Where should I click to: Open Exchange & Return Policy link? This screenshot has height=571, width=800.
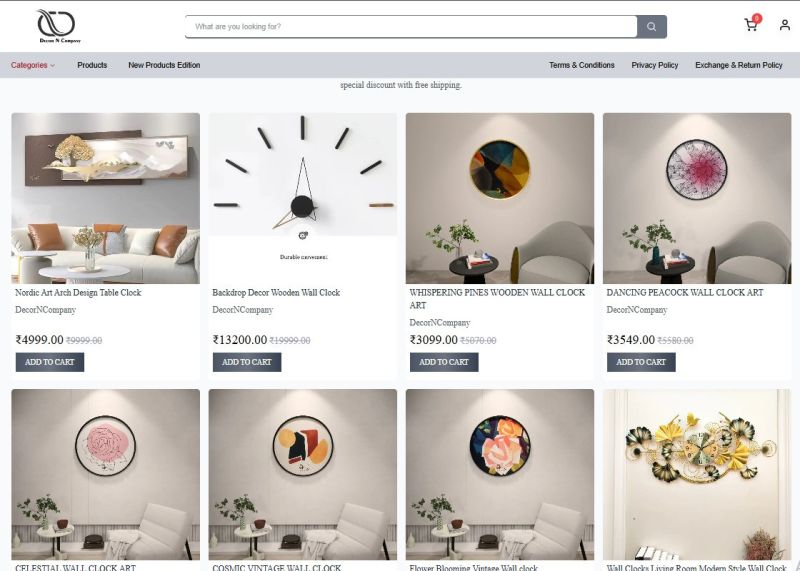[x=739, y=65]
